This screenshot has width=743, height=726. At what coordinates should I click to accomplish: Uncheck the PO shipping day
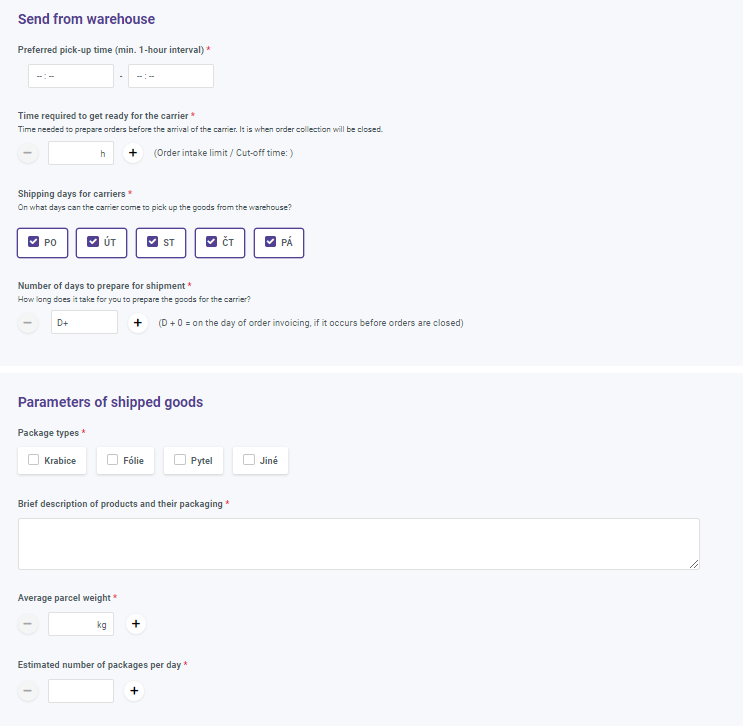click(43, 243)
